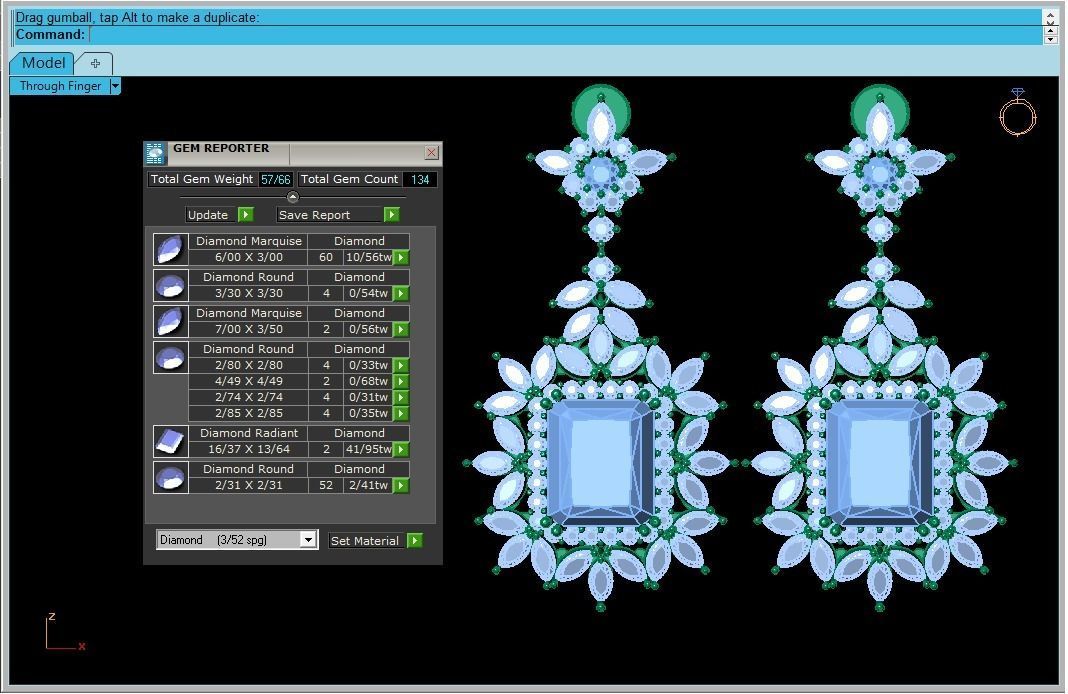This screenshot has width=1068, height=694.
Task: Click the 7/00 X 3/50 size cell
Action: 249,330
